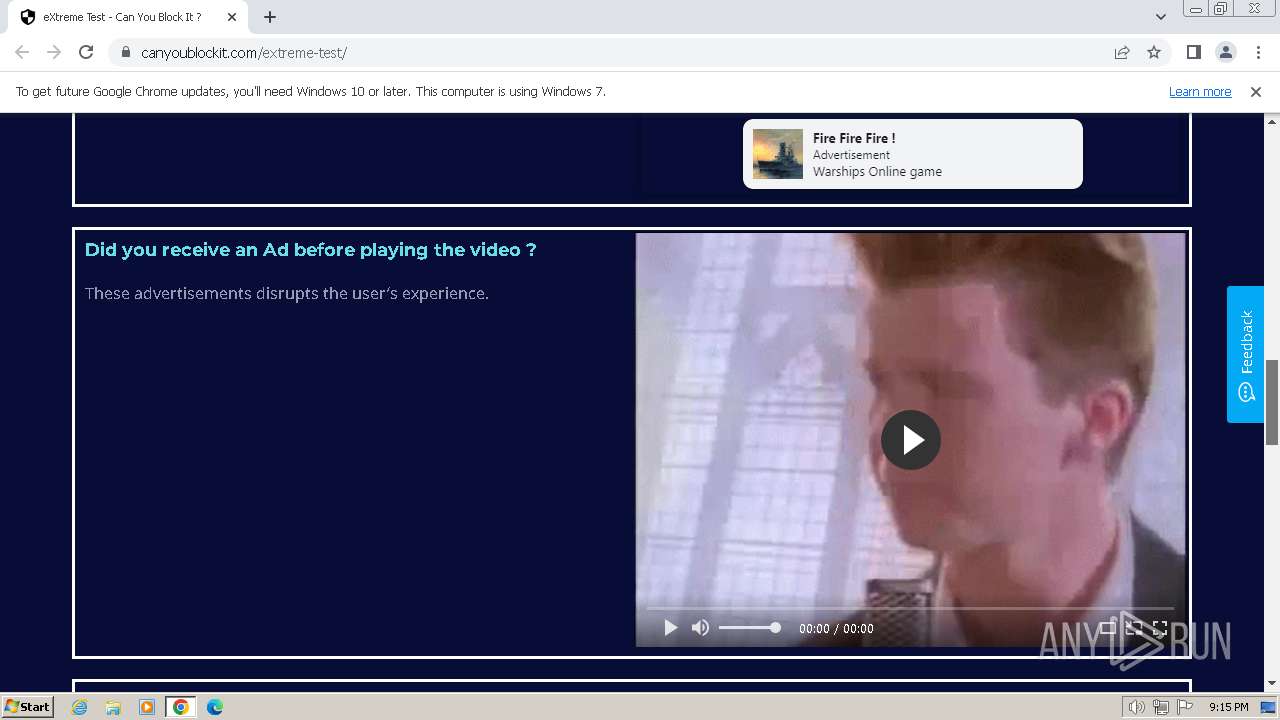Toggle video fullscreen mode

coord(1160,628)
